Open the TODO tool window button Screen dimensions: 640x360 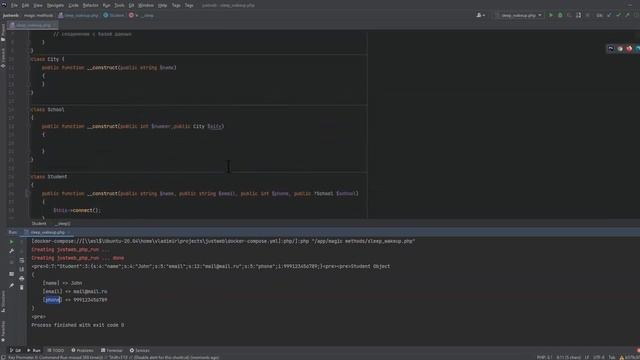[56, 350]
